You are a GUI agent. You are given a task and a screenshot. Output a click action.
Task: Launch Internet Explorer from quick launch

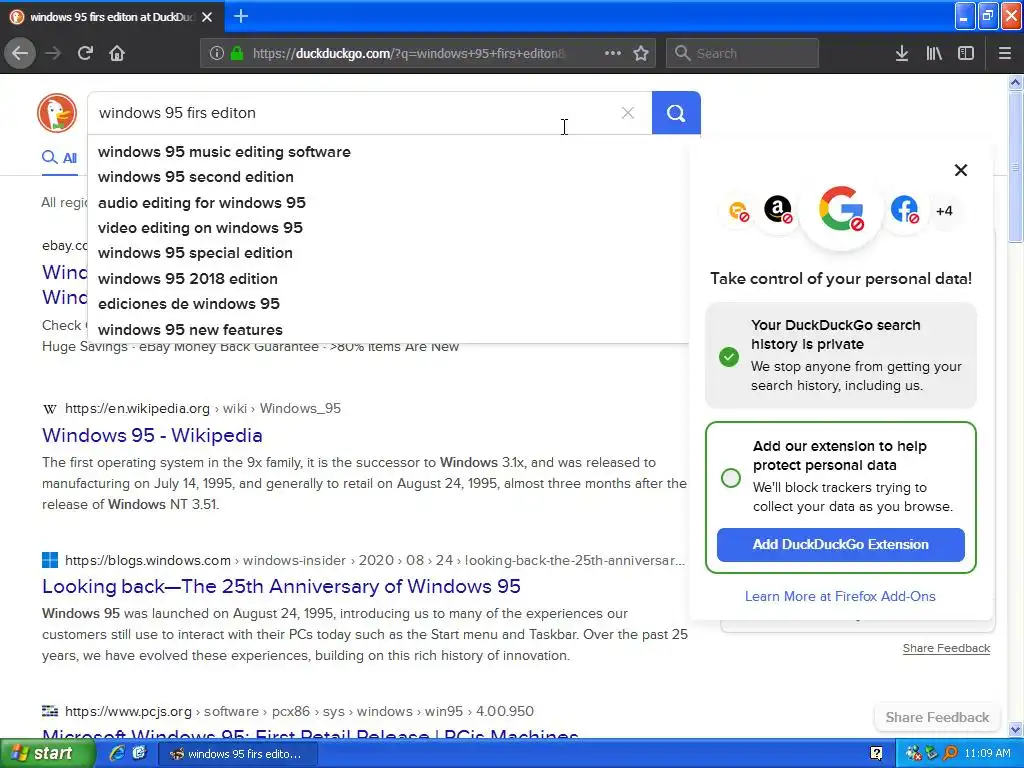(117, 753)
